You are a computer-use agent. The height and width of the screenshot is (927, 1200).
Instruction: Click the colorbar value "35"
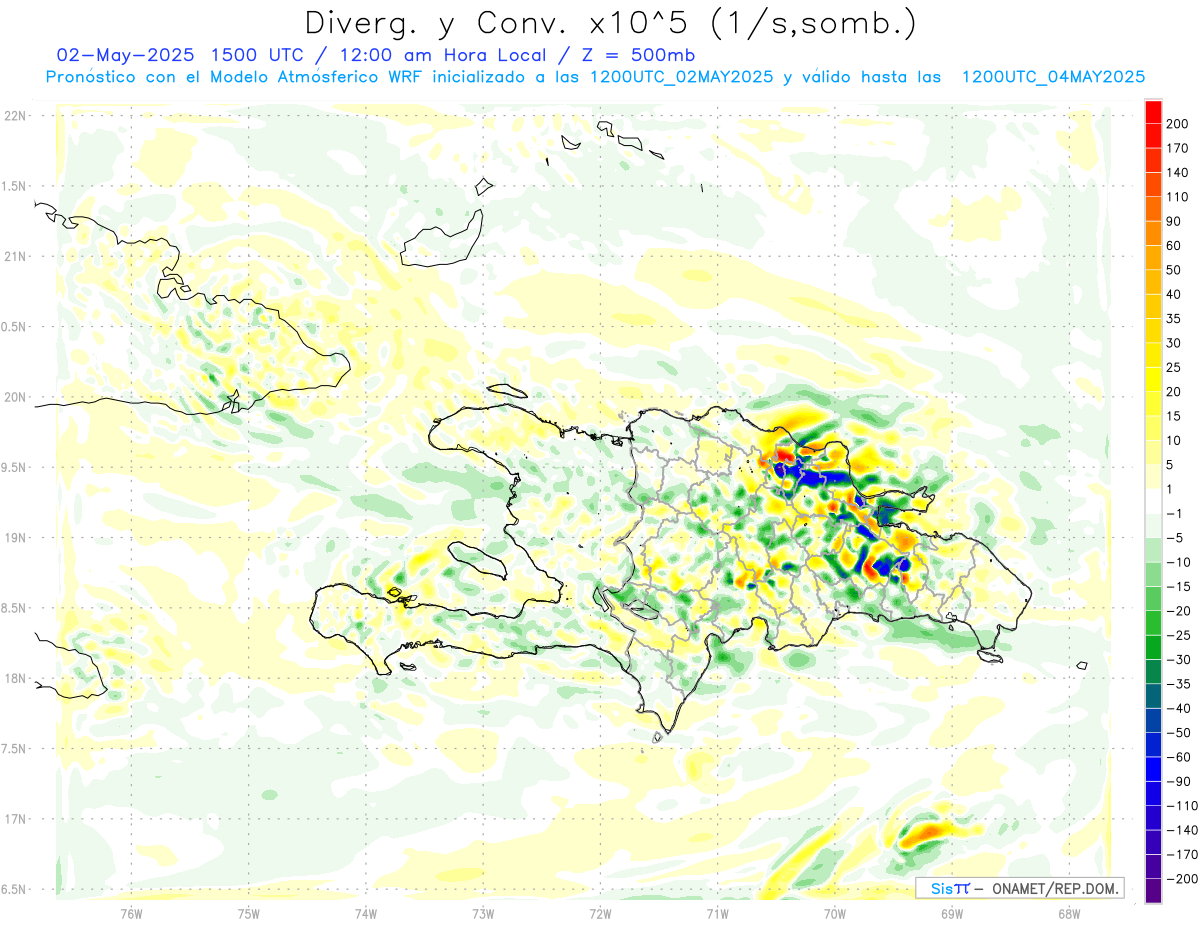point(1175,319)
